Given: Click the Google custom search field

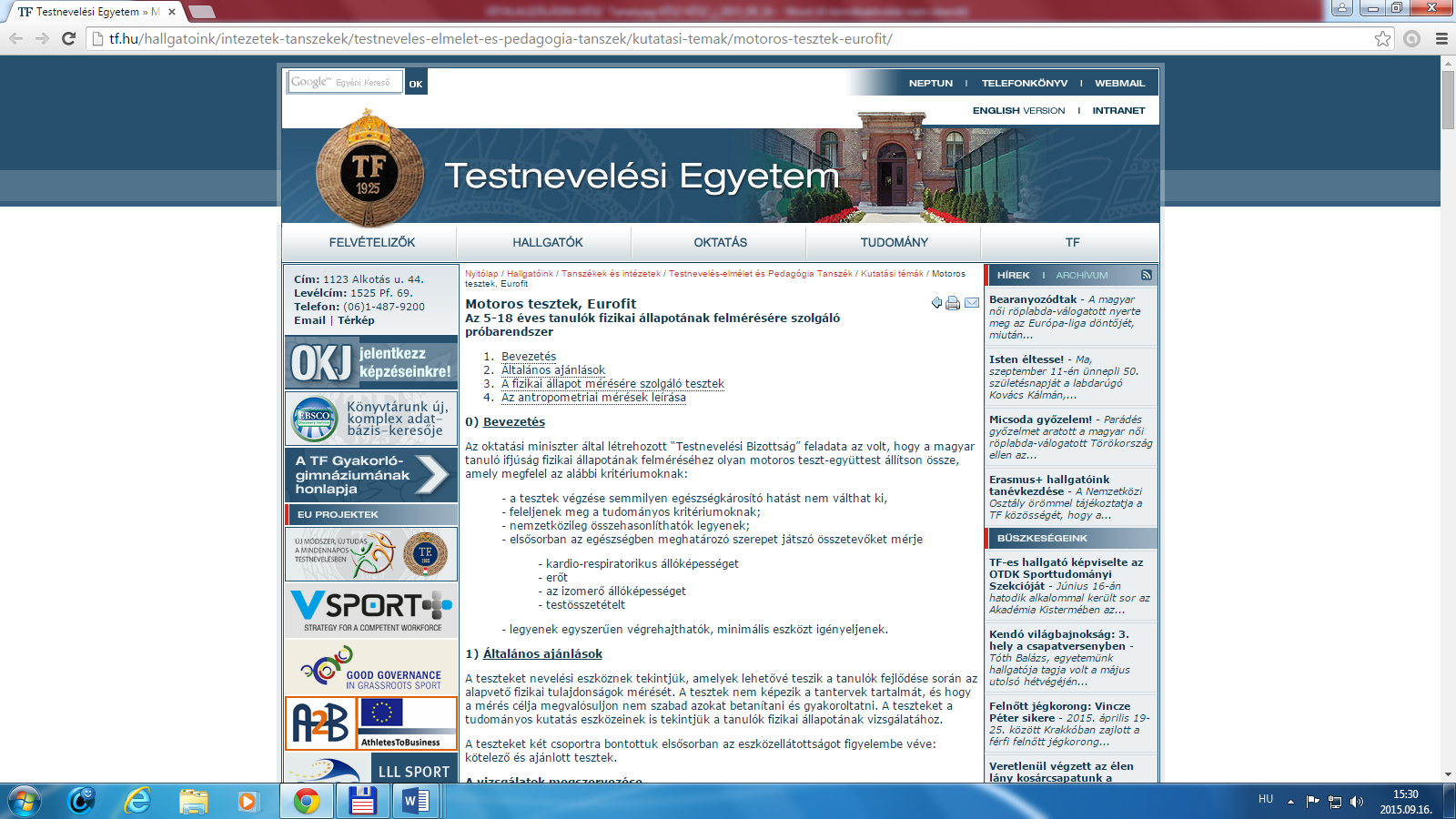Looking at the screenshot, I should point(345,82).
